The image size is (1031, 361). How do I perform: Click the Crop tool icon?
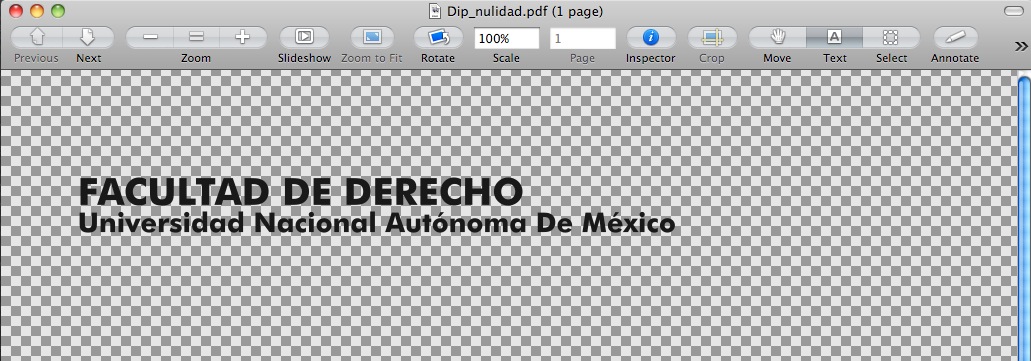pos(711,37)
